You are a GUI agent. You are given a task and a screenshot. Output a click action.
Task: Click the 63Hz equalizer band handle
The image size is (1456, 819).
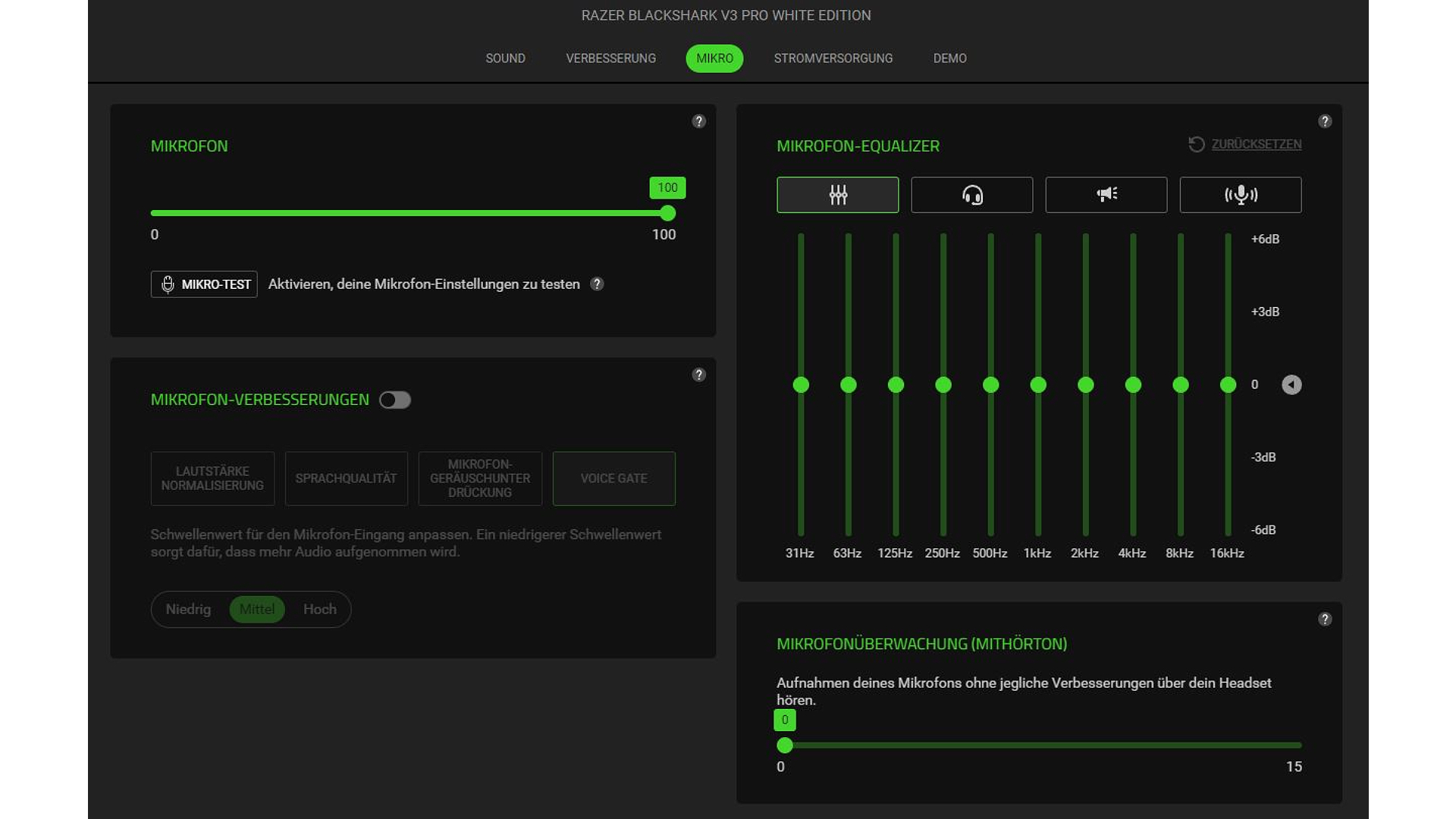point(848,385)
